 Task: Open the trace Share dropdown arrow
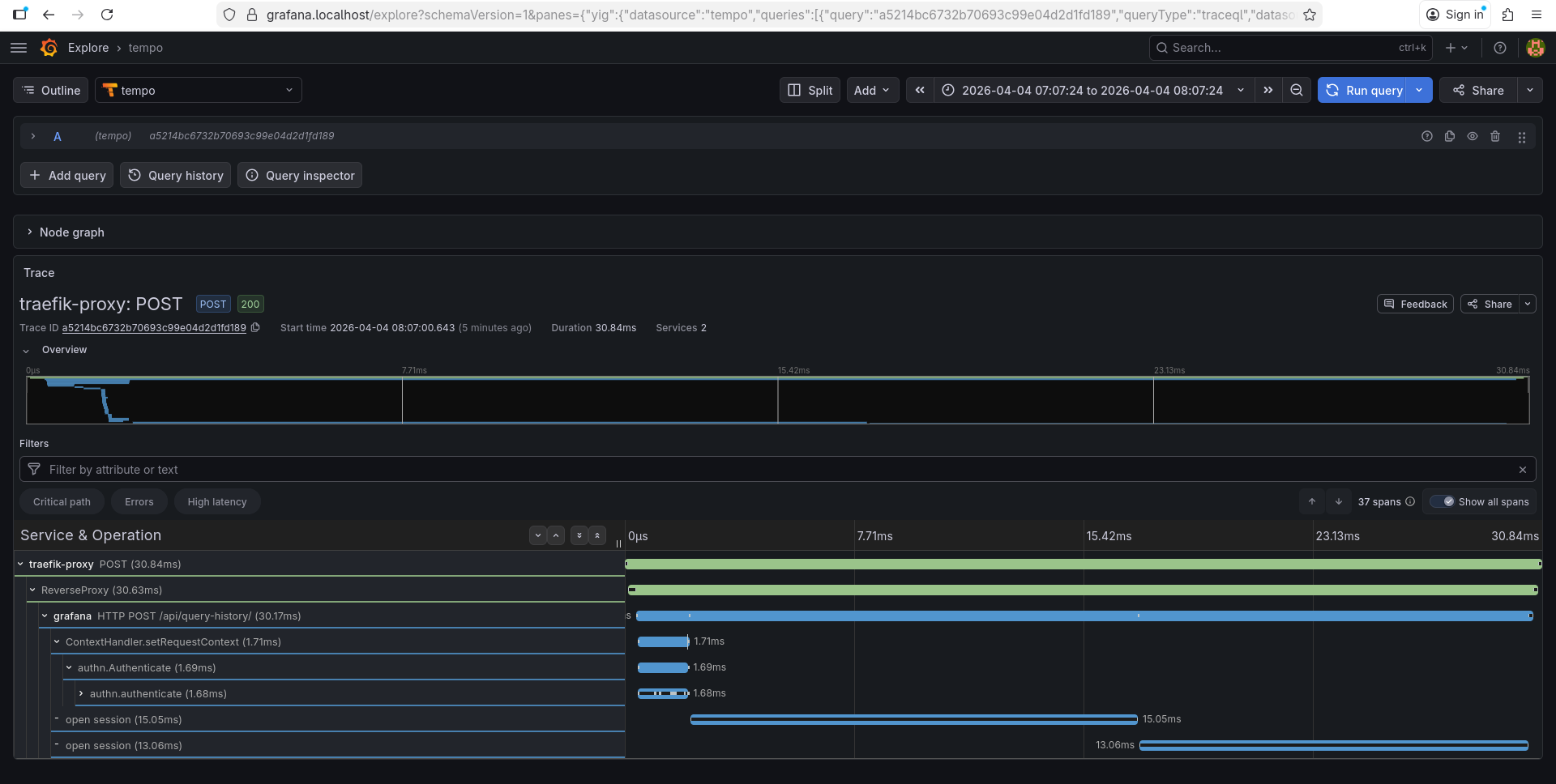click(1528, 304)
